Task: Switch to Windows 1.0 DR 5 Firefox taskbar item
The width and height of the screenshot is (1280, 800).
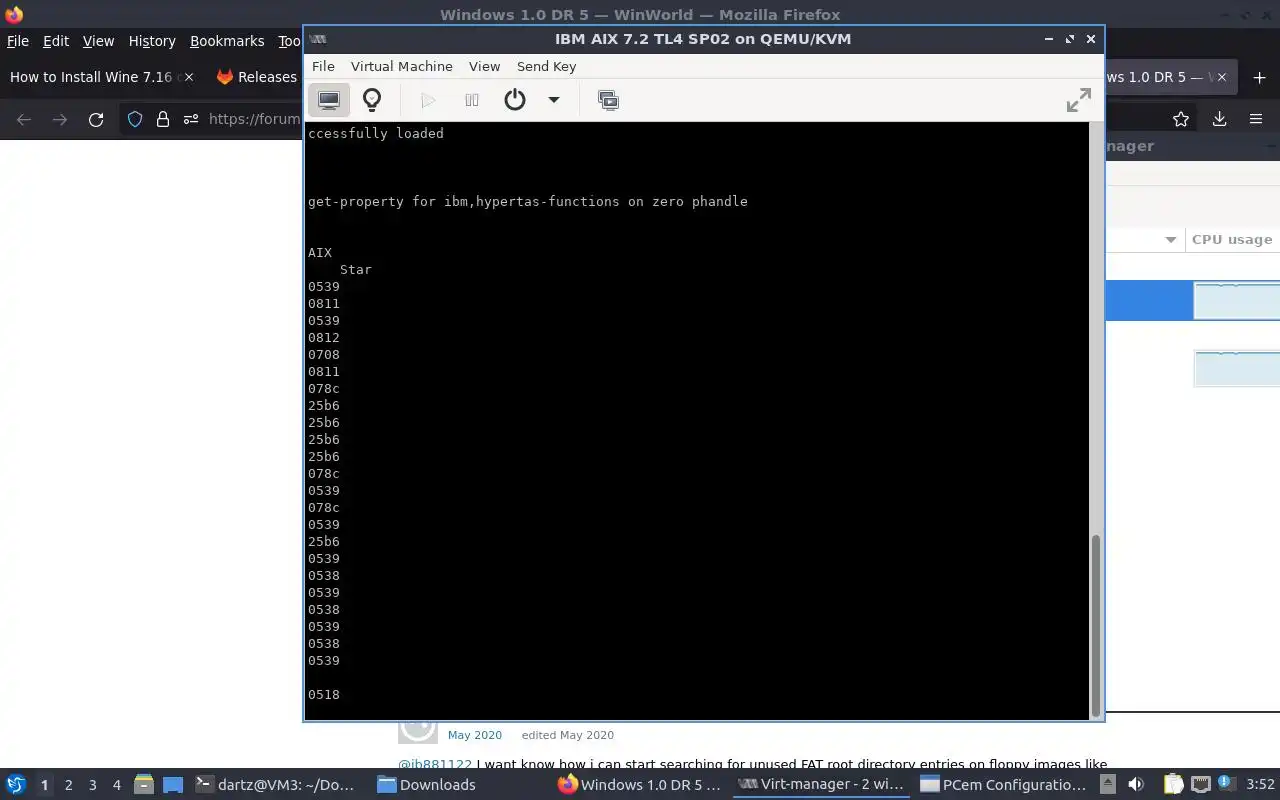Action: pos(640,785)
